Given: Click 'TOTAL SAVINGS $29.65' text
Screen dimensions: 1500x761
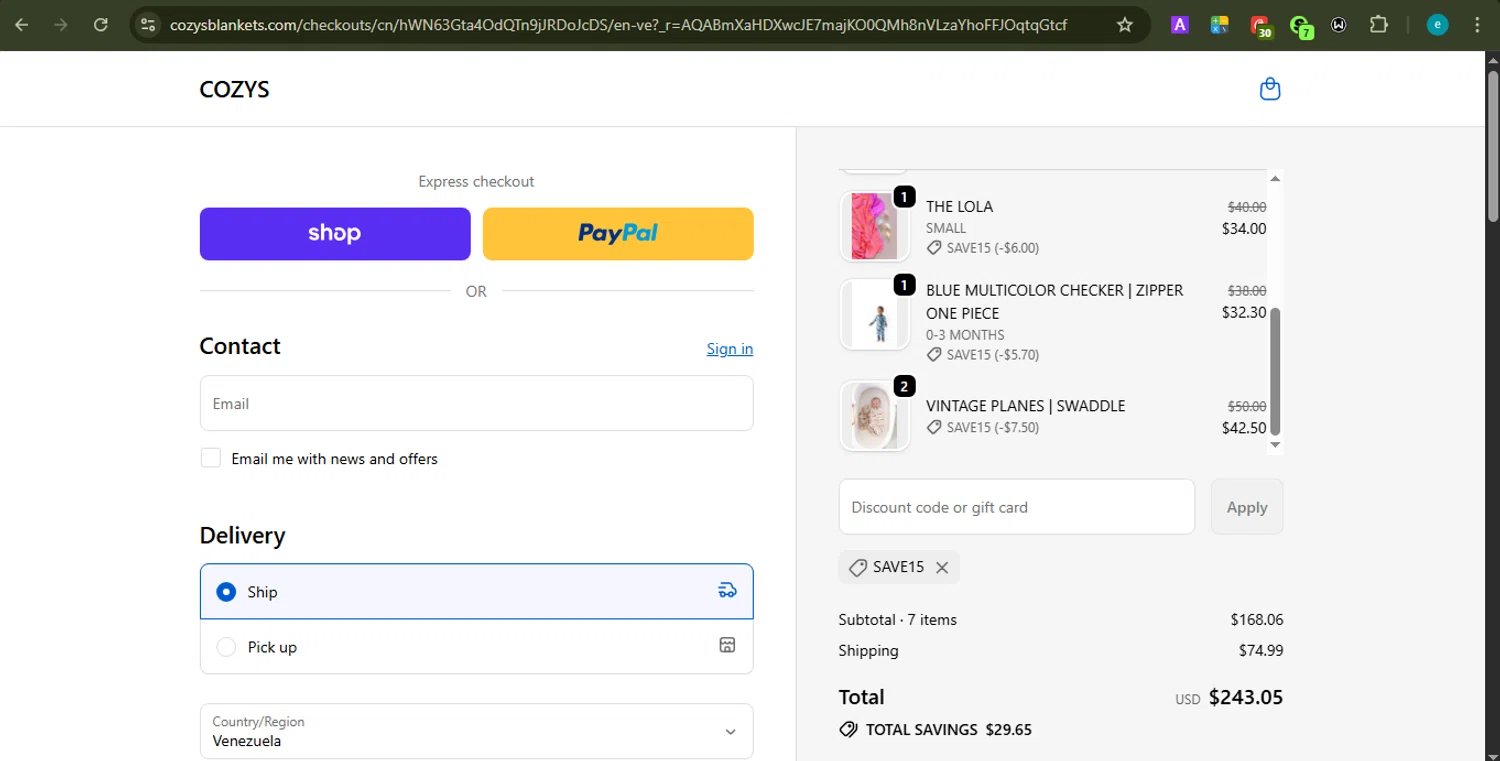Looking at the screenshot, I should 949,729.
